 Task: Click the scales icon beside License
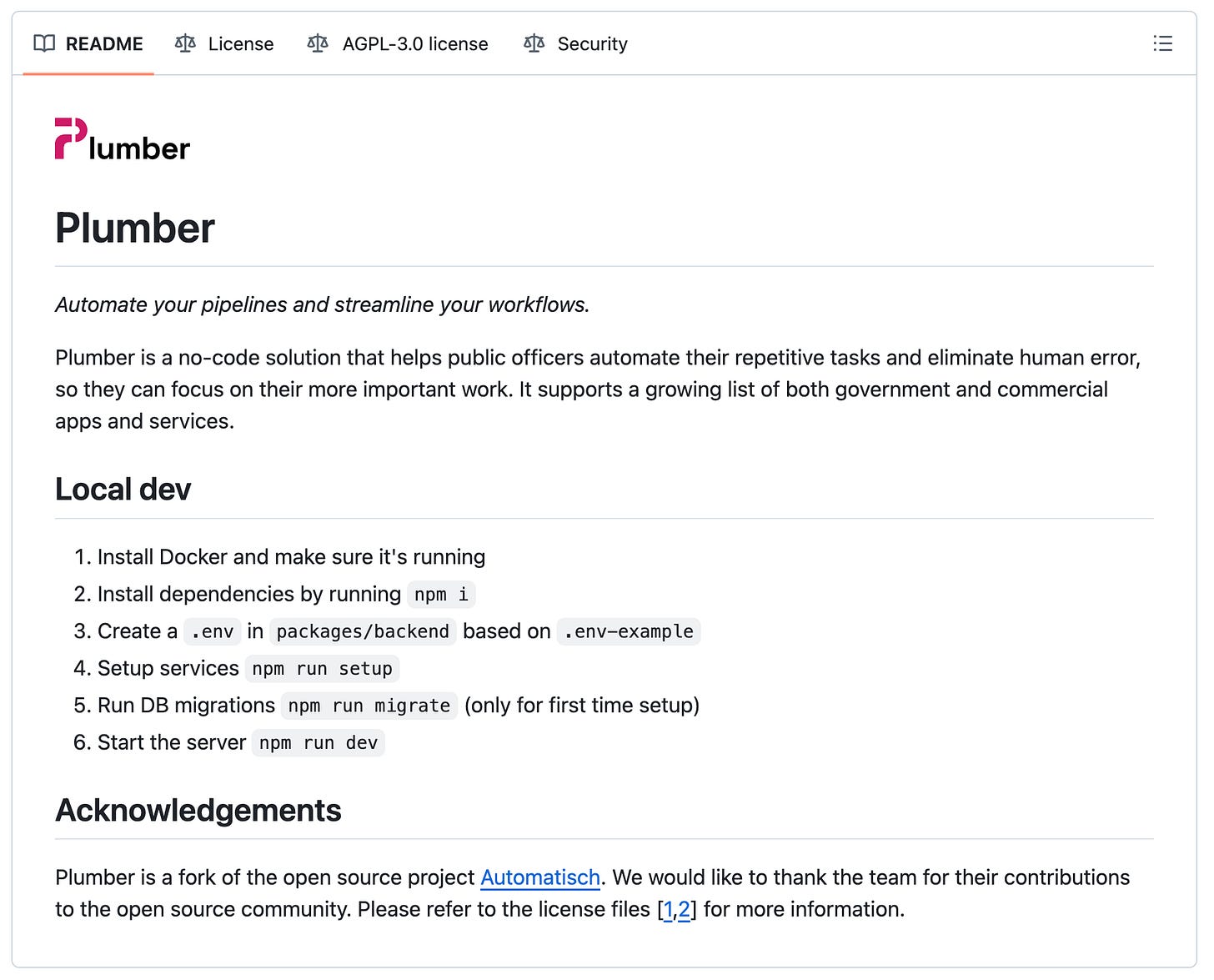tap(185, 43)
